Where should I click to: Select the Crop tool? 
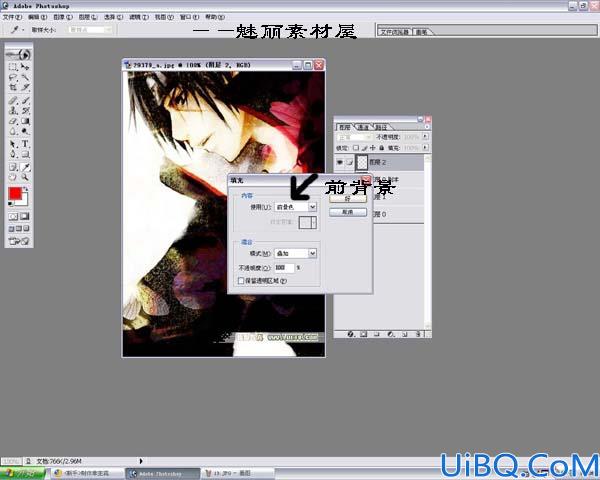pyautogui.click(x=13, y=87)
